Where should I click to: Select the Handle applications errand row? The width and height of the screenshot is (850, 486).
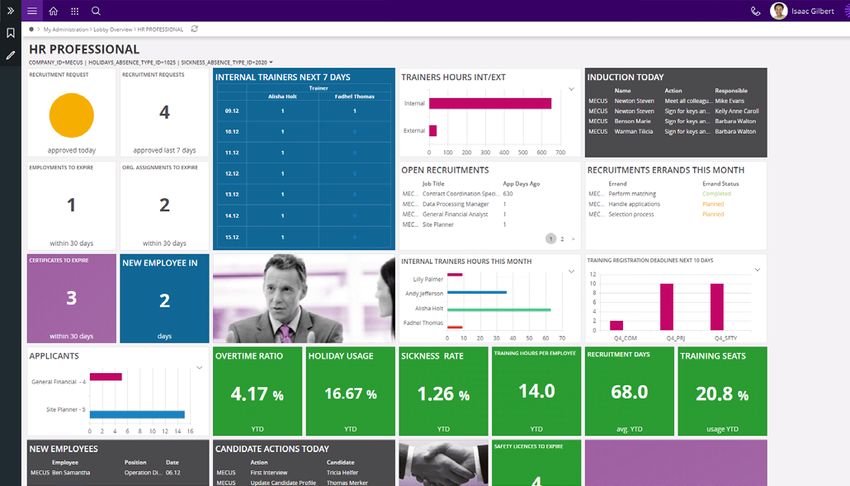675,204
